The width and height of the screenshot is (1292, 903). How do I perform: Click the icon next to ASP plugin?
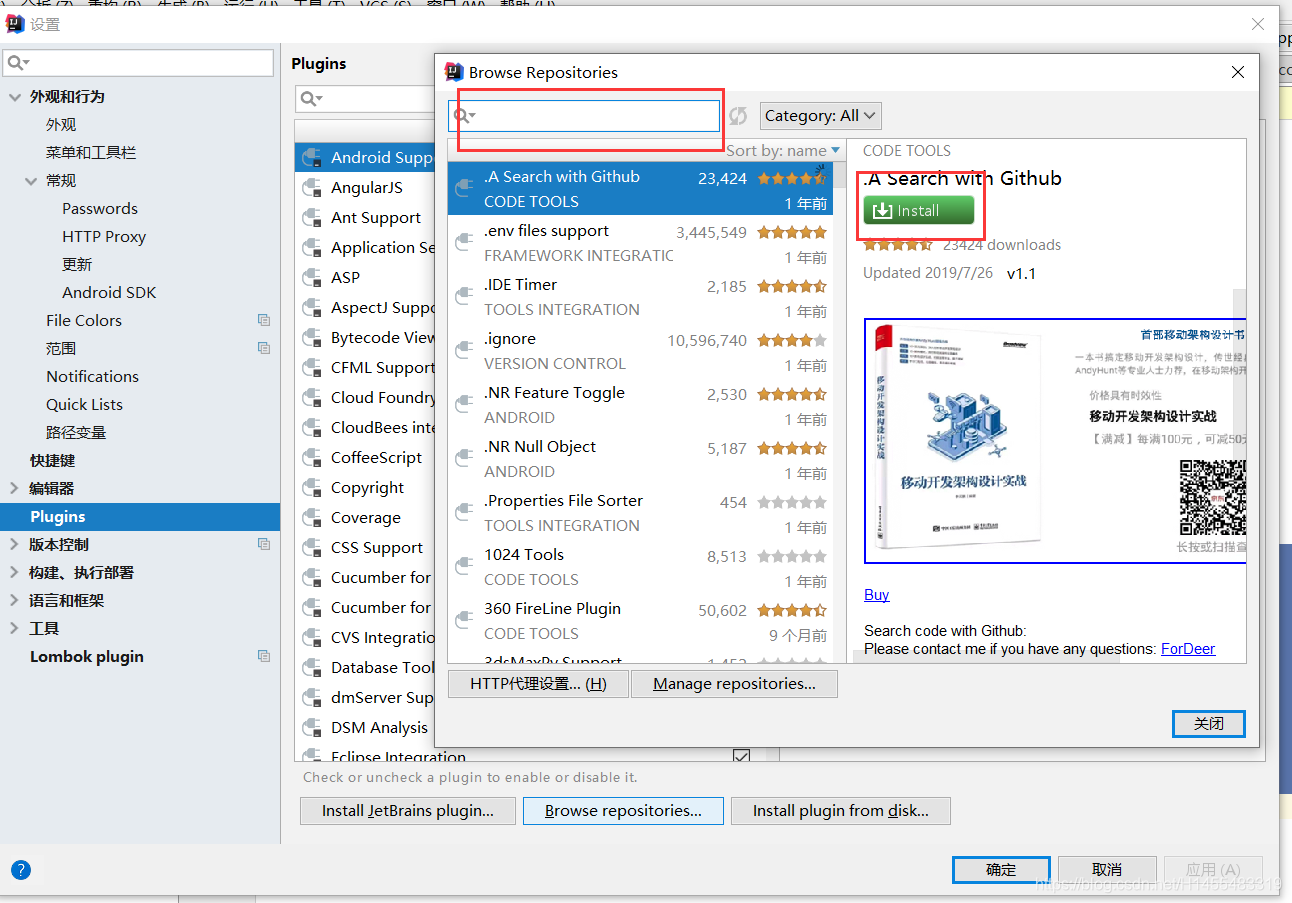(x=312, y=278)
